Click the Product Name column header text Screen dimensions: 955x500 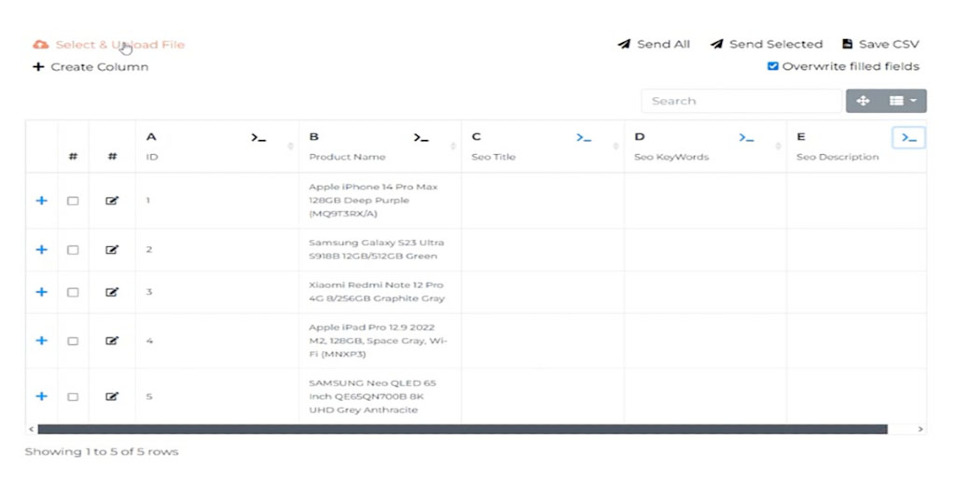[347, 157]
